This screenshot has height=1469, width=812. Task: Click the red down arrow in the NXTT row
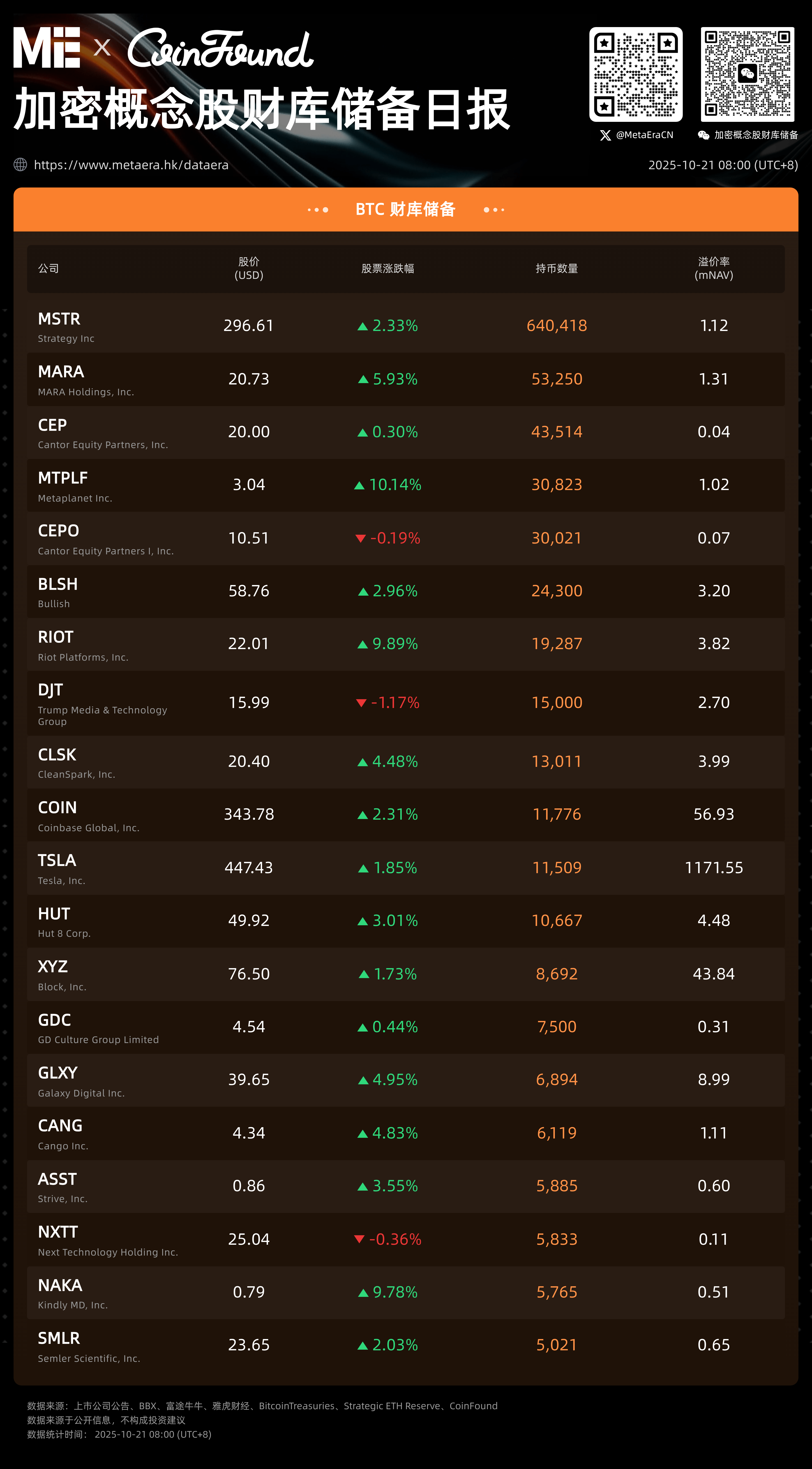click(x=359, y=1239)
